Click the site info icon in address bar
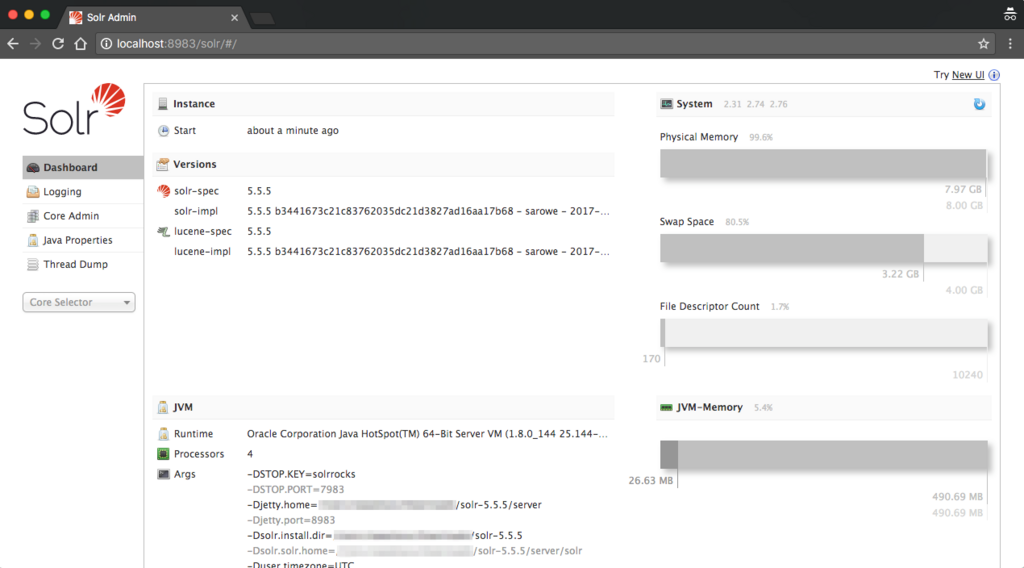 pyautogui.click(x=106, y=44)
